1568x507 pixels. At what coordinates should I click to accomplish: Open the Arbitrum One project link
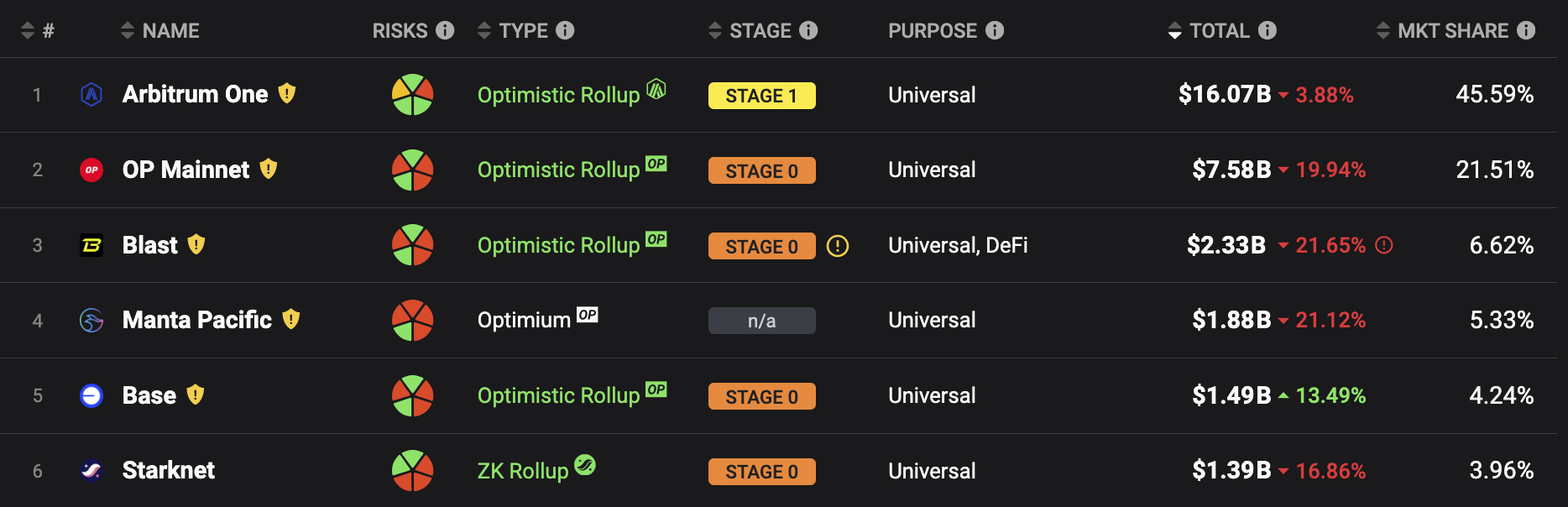(x=196, y=94)
